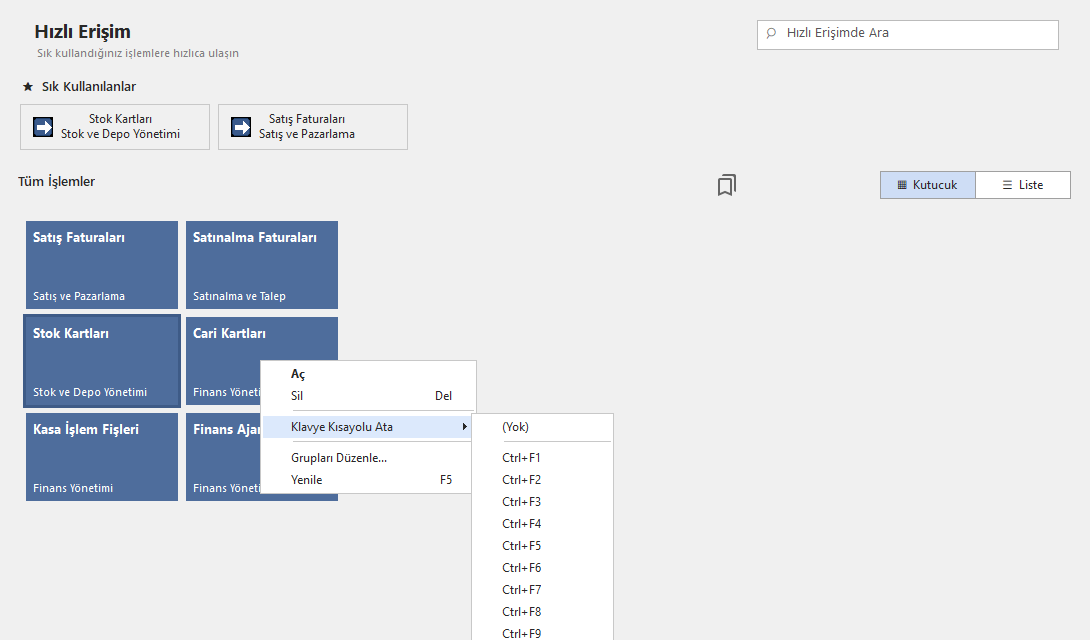The width and height of the screenshot is (1090, 640).
Task: Open the Satınalma Faturaları tile
Action: (x=261, y=265)
